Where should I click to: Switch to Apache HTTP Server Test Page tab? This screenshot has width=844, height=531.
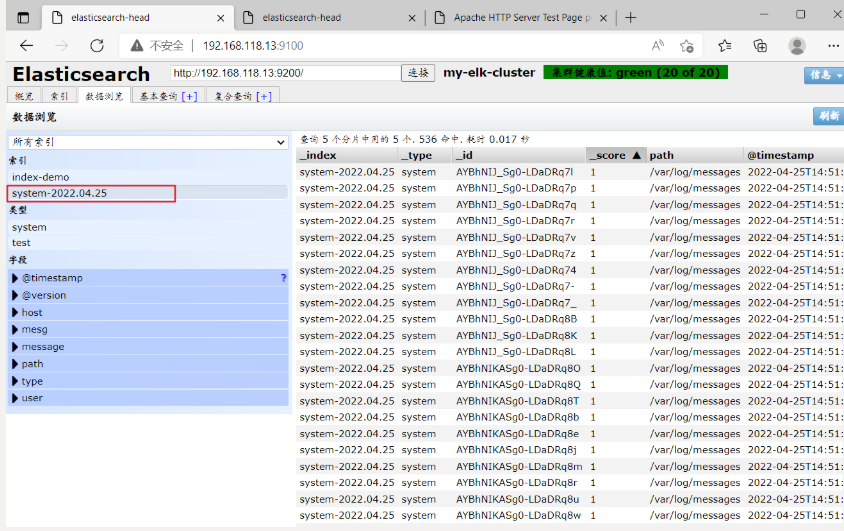tap(521, 18)
